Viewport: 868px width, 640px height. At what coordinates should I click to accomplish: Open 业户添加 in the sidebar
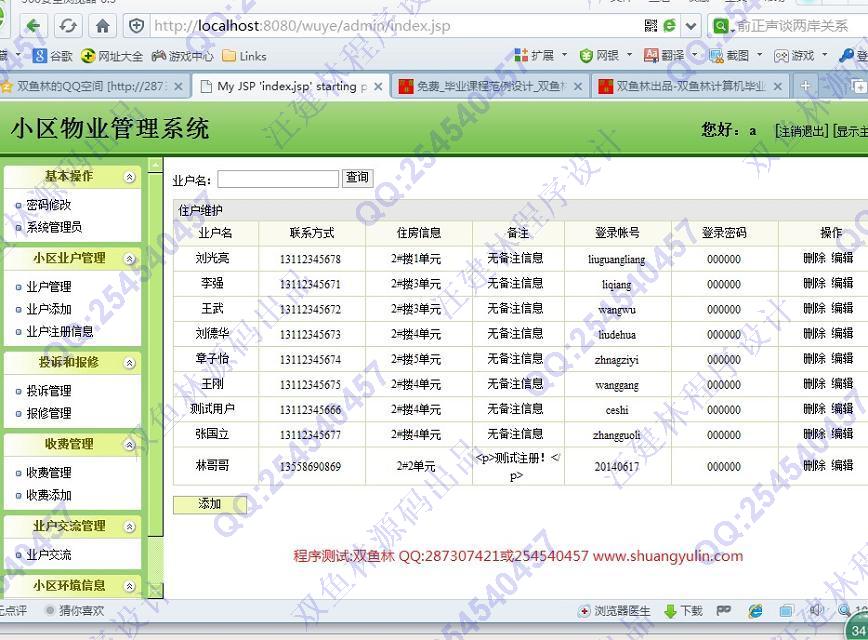[49, 309]
